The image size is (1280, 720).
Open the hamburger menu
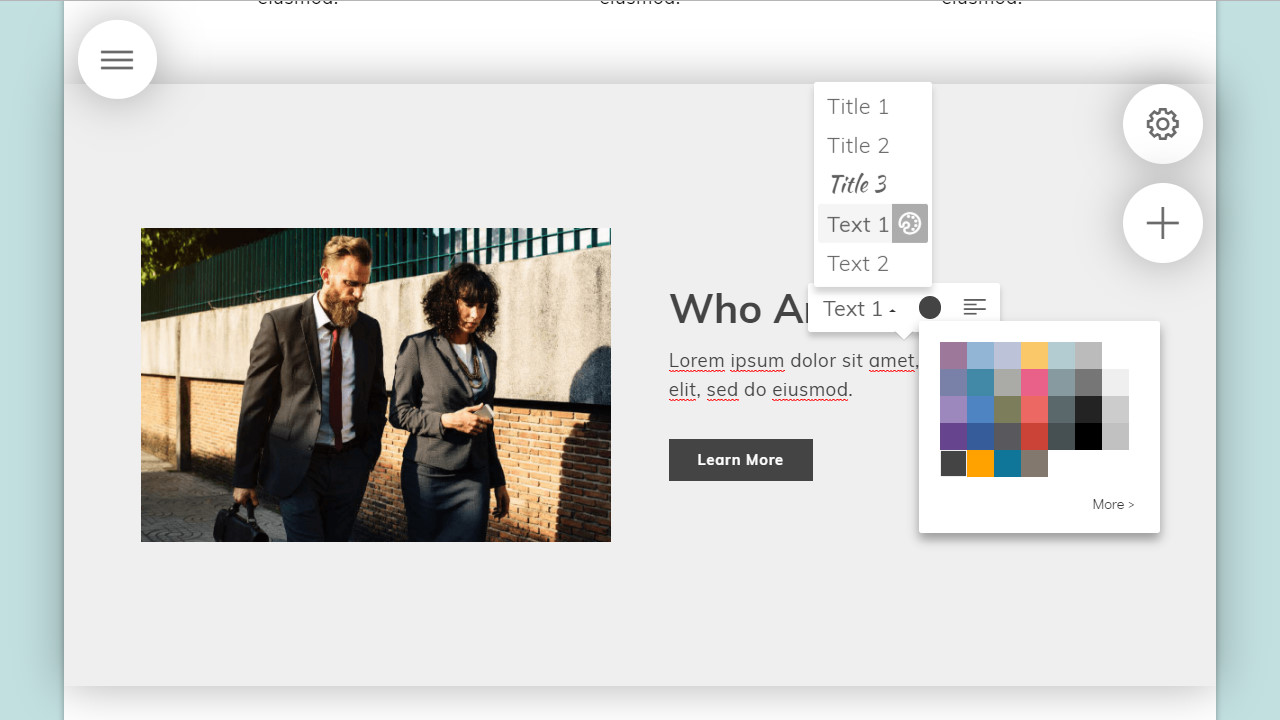(117, 60)
